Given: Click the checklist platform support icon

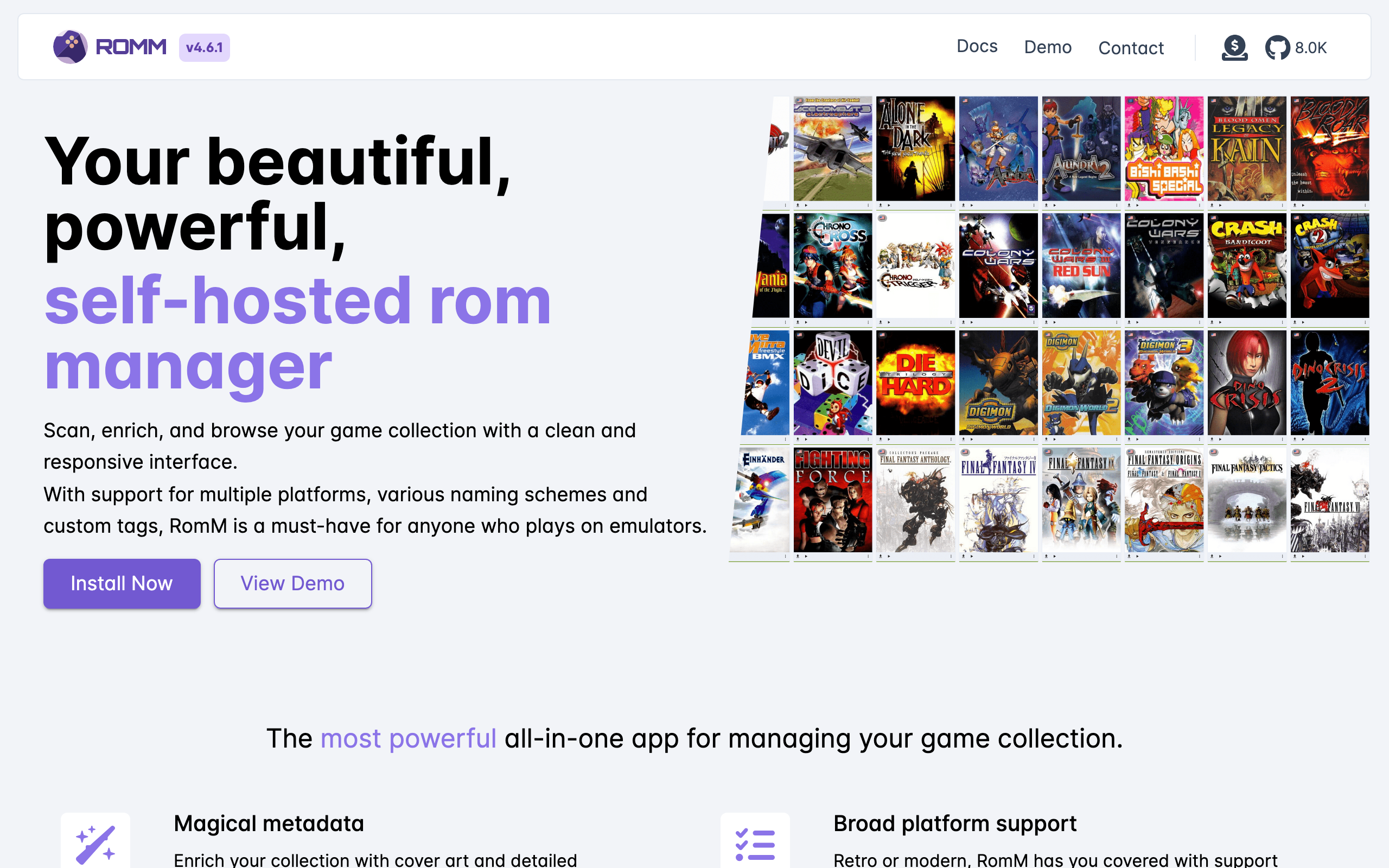Looking at the screenshot, I should click(755, 844).
